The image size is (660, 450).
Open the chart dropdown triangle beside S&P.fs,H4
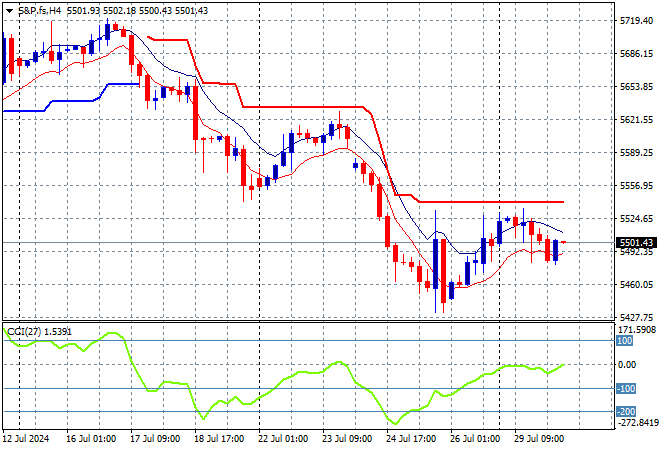tap(9, 11)
